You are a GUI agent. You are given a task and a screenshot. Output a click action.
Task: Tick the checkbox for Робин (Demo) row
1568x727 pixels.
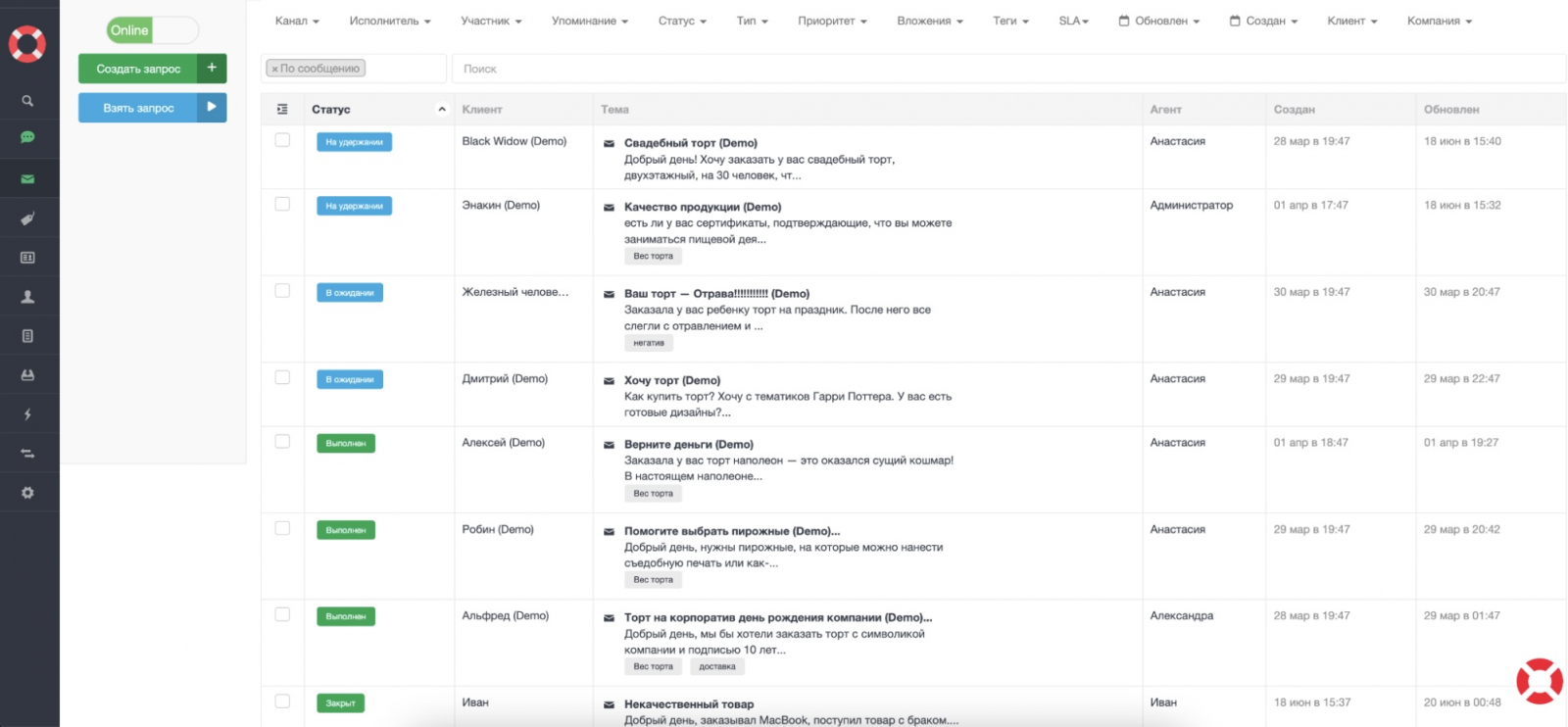click(282, 528)
